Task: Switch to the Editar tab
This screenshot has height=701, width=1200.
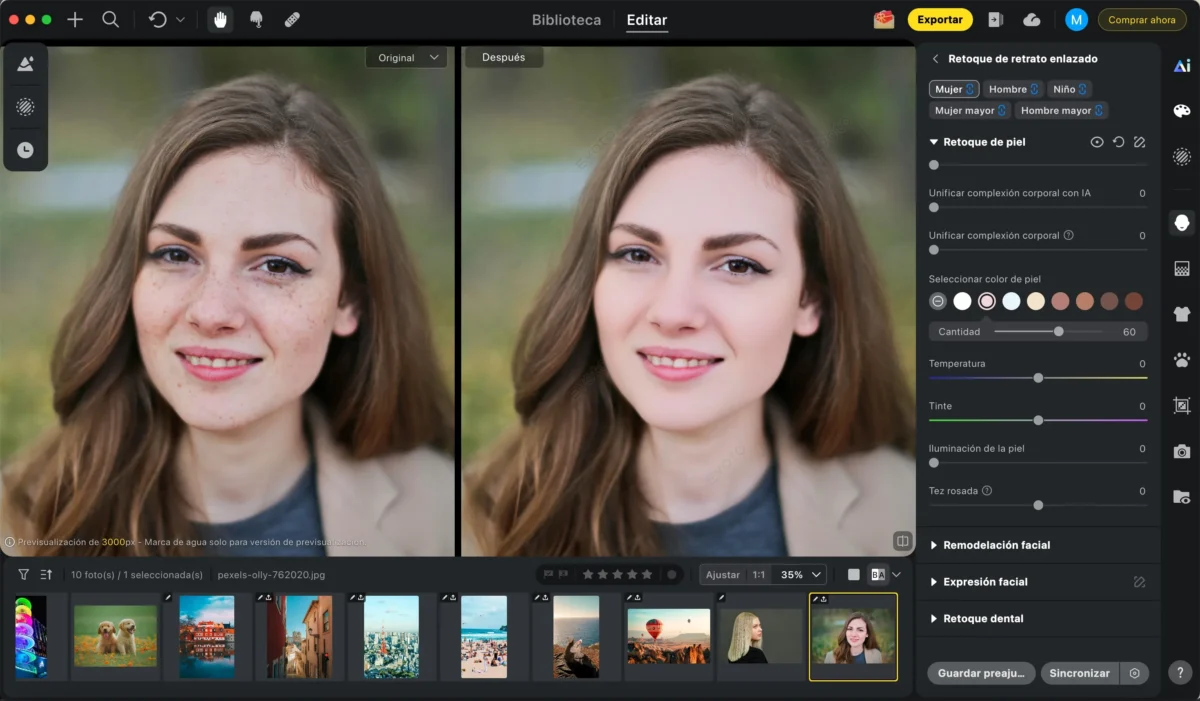Action: 646,20
